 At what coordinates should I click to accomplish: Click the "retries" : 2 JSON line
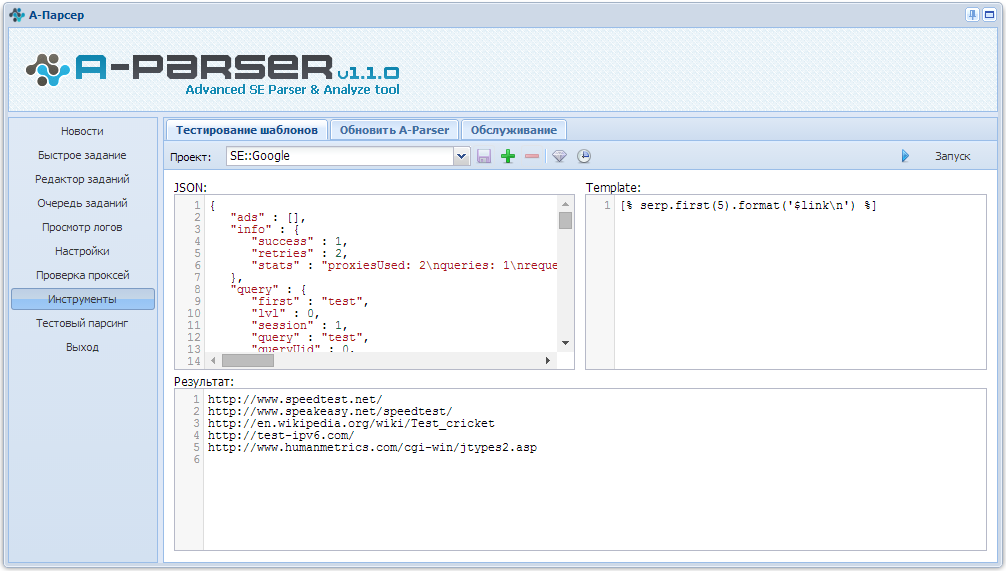point(299,253)
